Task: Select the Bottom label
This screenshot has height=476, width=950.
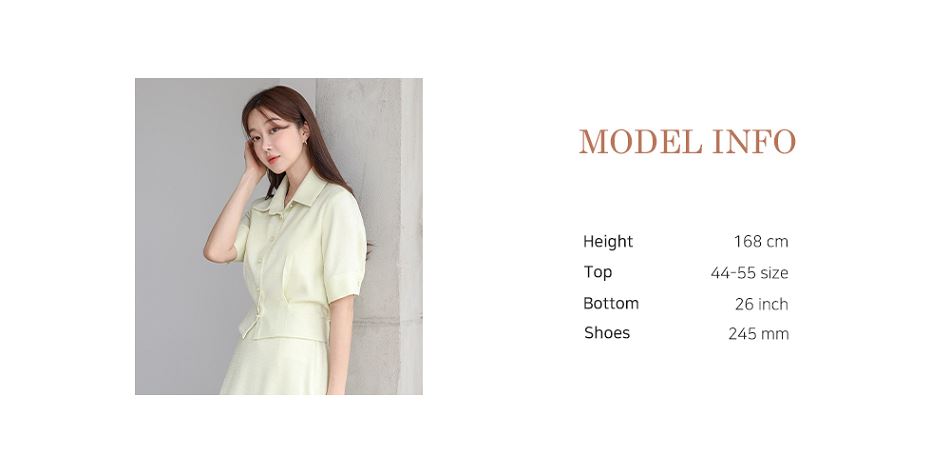Action: (611, 303)
